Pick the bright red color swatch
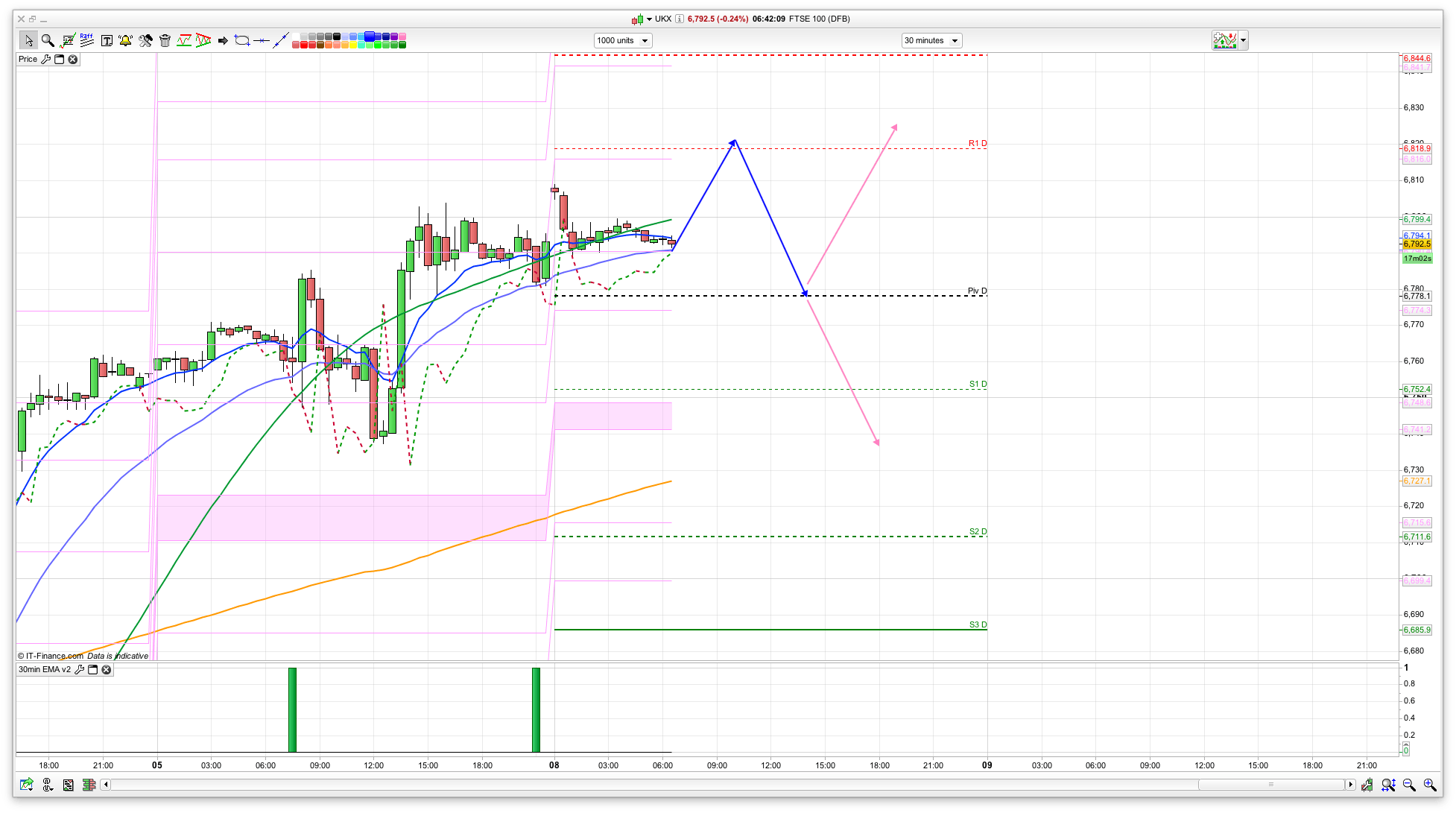This screenshot has height=813, width=1456. (304, 45)
